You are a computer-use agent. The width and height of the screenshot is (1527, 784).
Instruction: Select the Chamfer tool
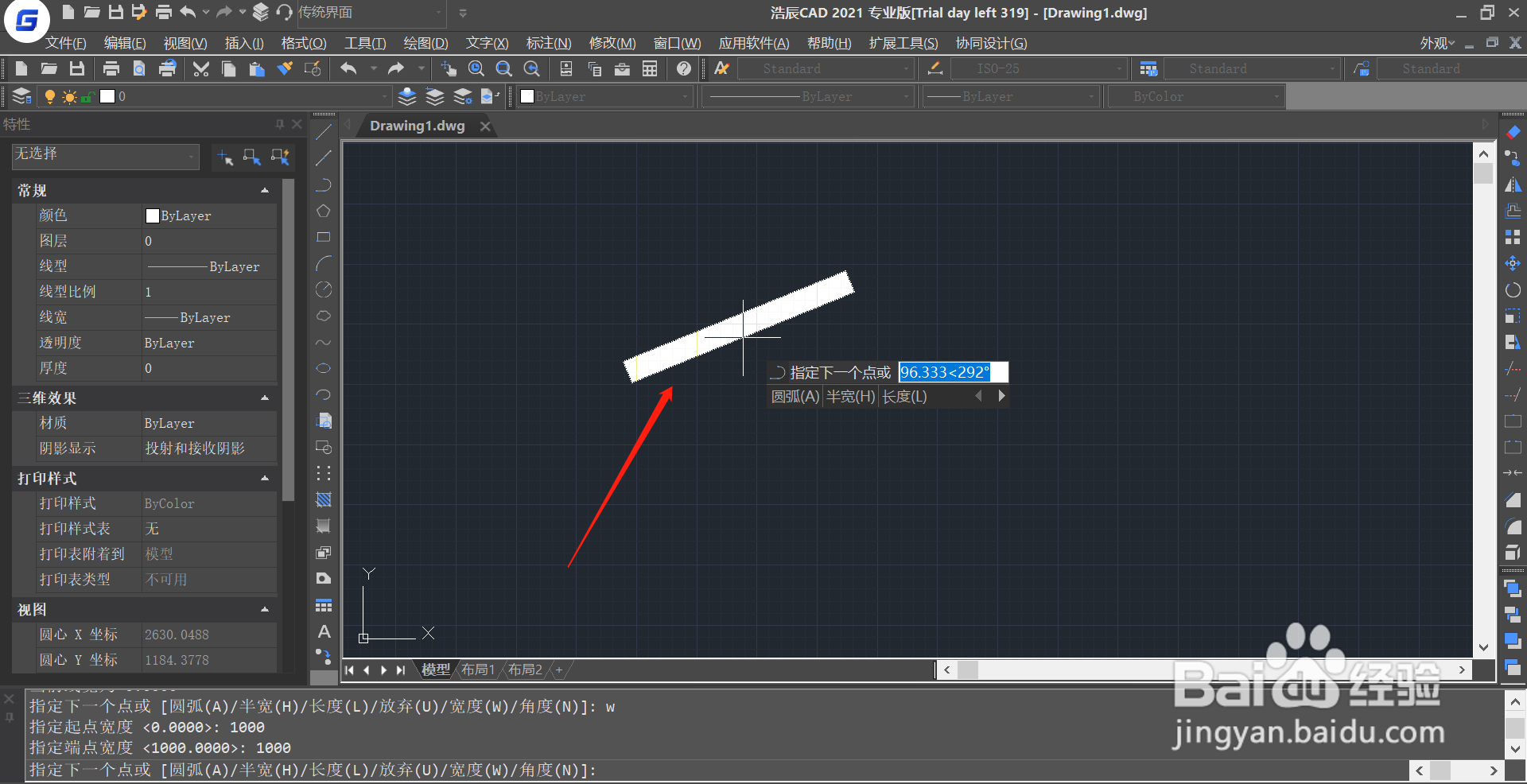point(1513,499)
